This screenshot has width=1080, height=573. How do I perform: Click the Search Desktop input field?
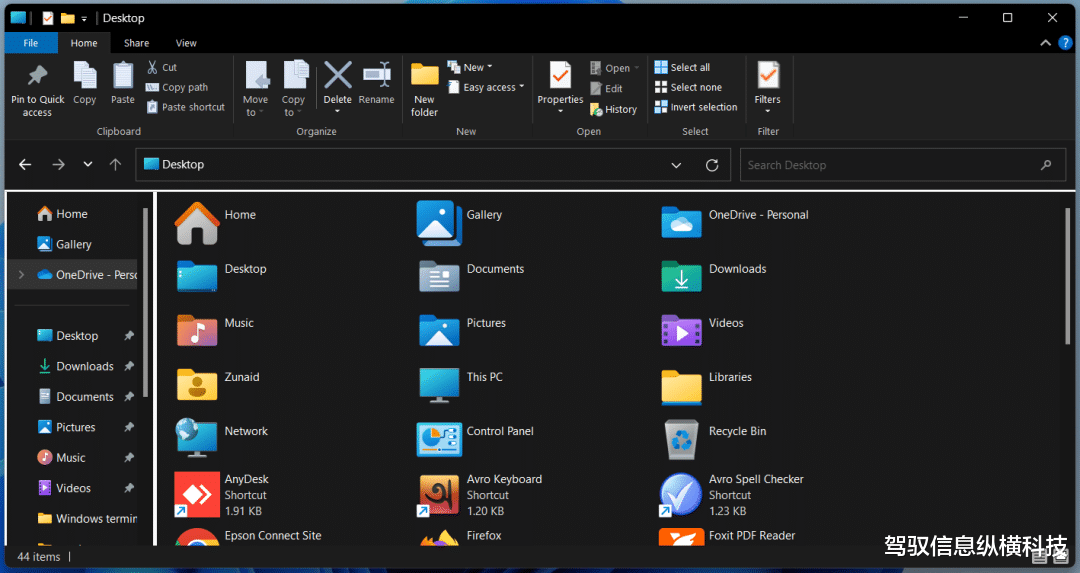pos(890,165)
